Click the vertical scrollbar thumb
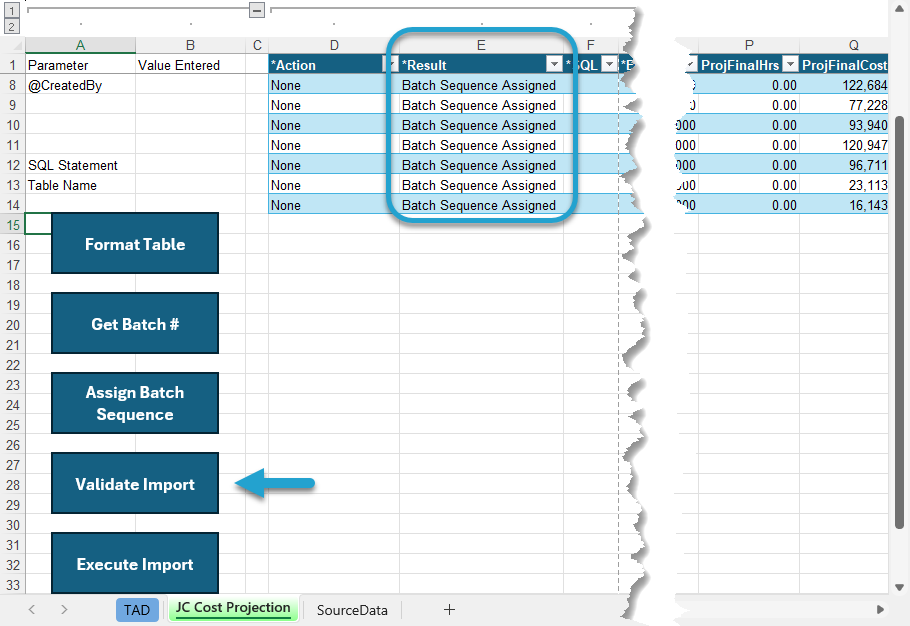The width and height of the screenshot is (910, 626). [x=900, y=322]
